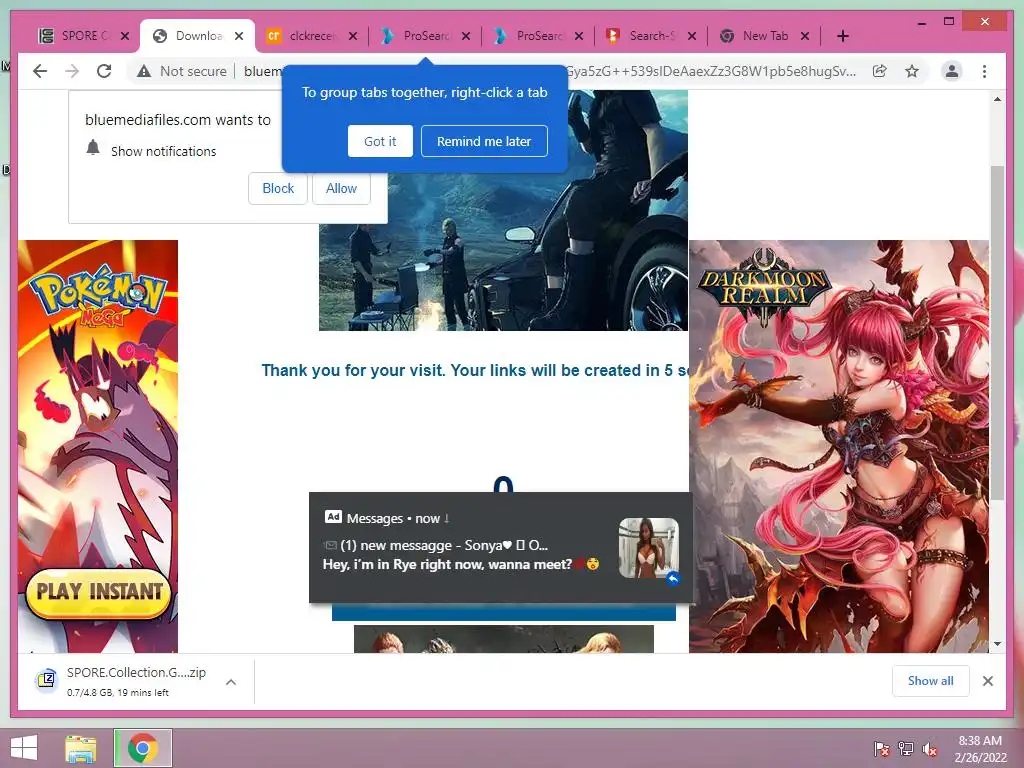Open a new tab with plus
1024x768 pixels.
pyautogui.click(x=842, y=36)
